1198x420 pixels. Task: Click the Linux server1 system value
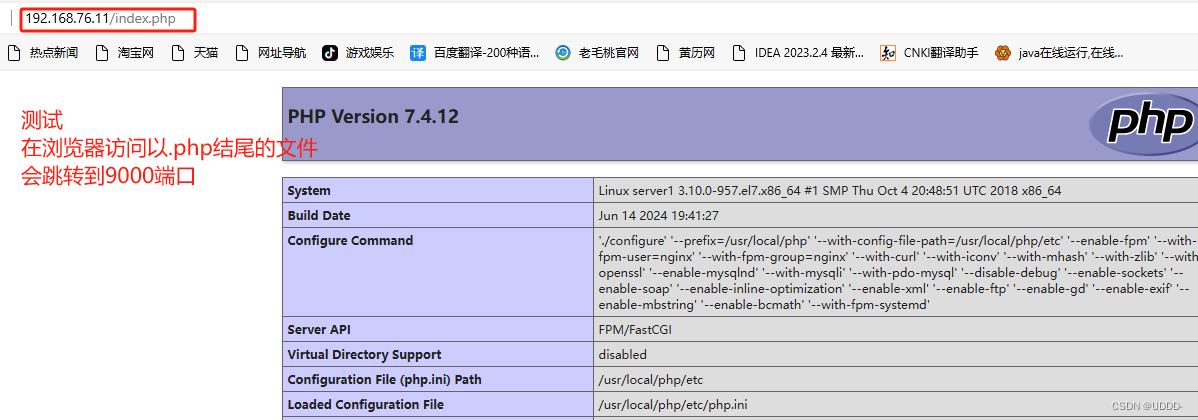coord(830,191)
